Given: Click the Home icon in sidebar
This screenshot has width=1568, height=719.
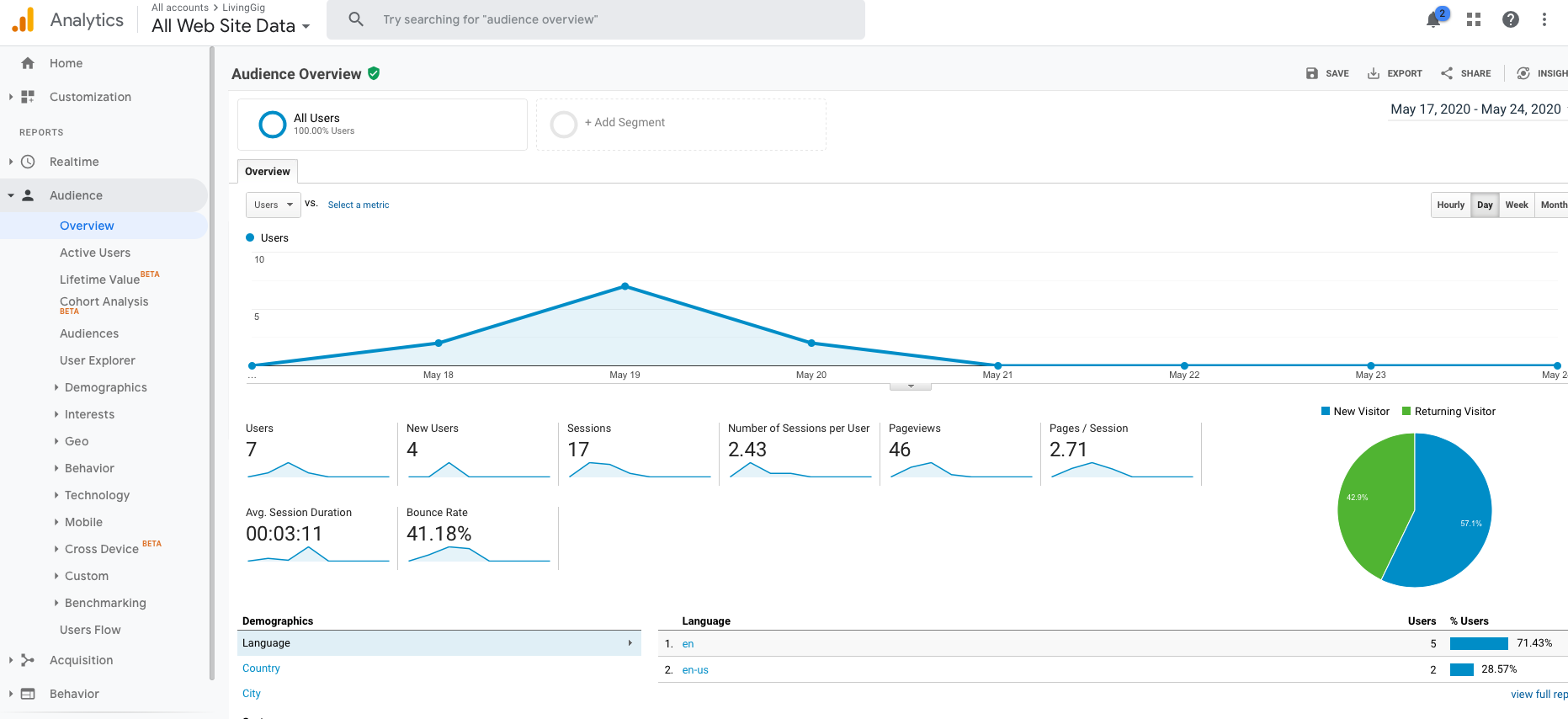Looking at the screenshot, I should [28, 63].
